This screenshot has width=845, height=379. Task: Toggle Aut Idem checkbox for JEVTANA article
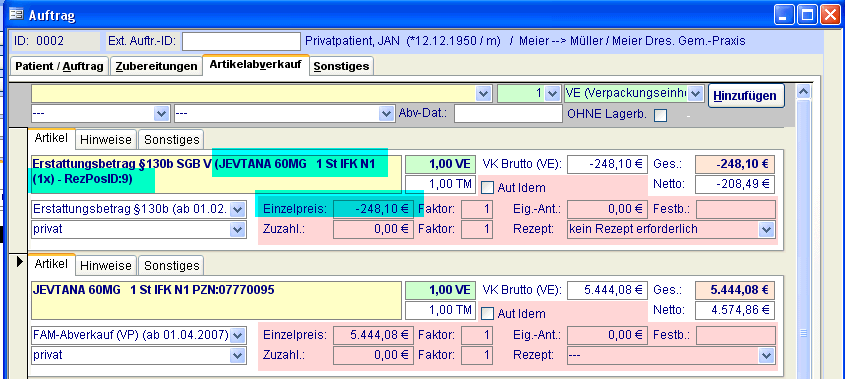pos(487,314)
